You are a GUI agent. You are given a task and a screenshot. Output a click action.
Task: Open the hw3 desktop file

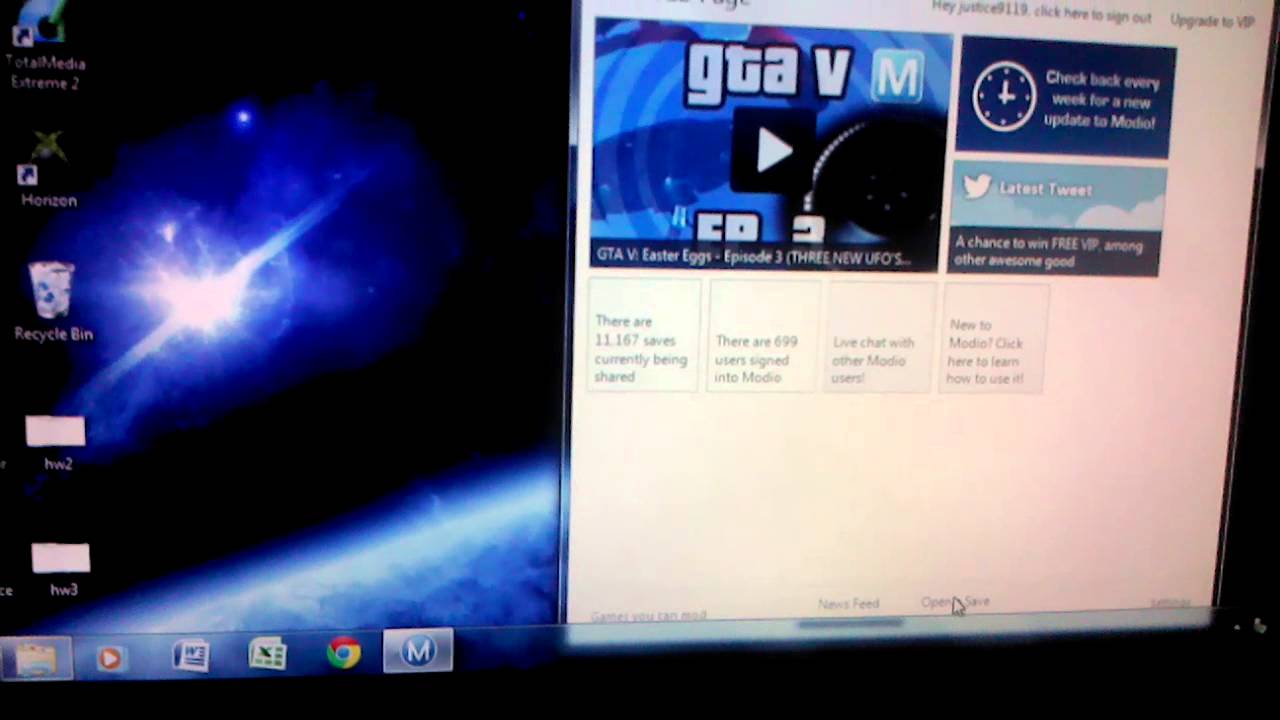pyautogui.click(x=60, y=570)
